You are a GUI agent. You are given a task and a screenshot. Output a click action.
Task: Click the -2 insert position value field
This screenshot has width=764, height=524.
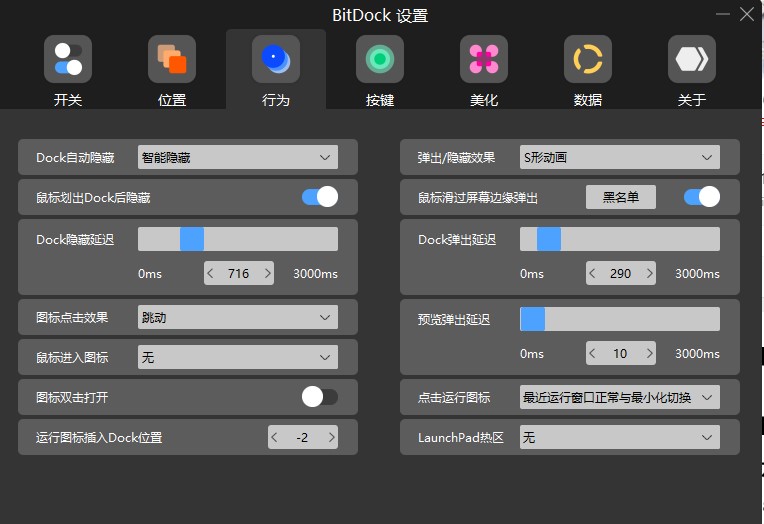click(x=303, y=437)
